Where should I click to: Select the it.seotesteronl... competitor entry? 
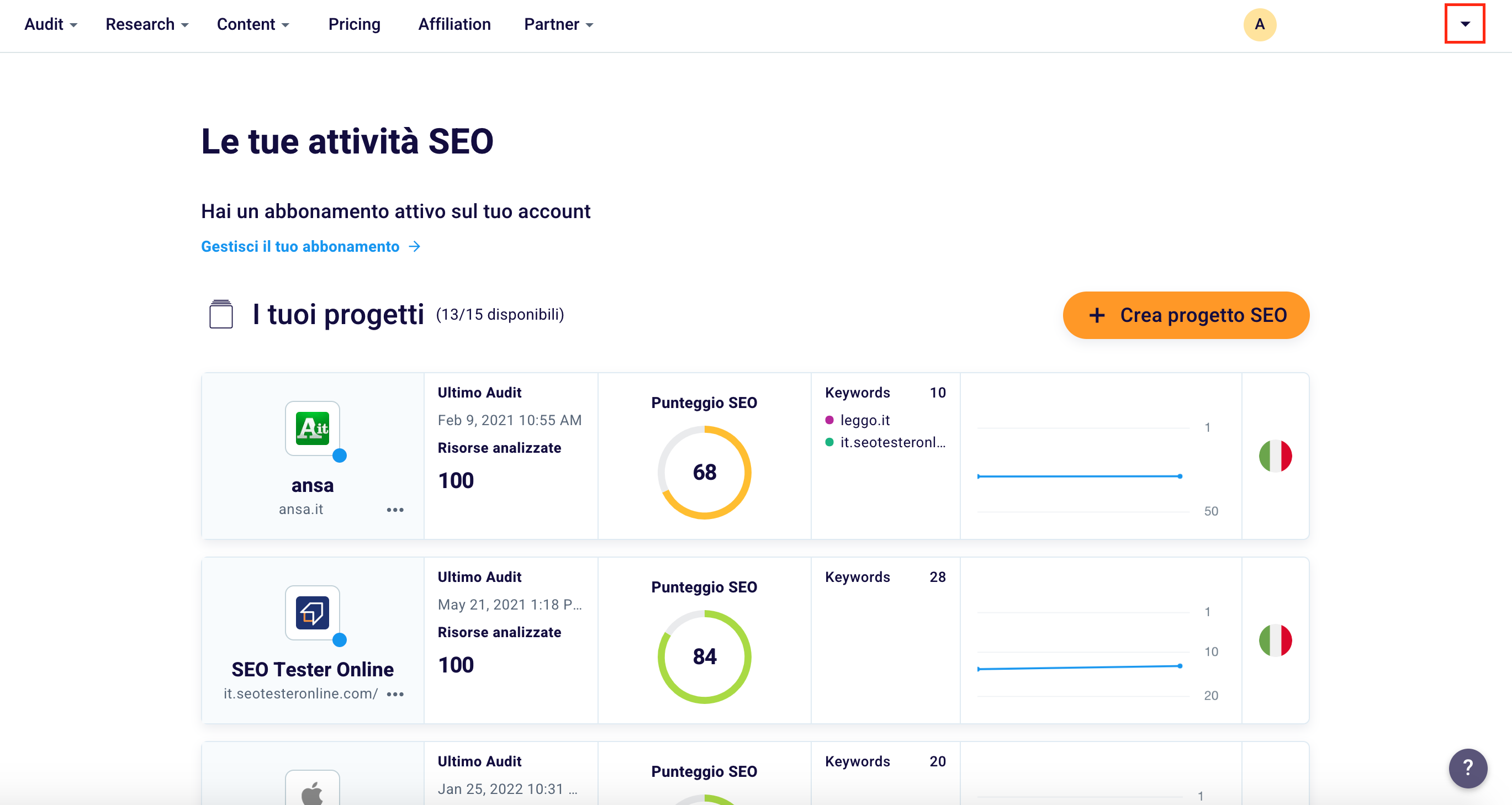(x=885, y=442)
